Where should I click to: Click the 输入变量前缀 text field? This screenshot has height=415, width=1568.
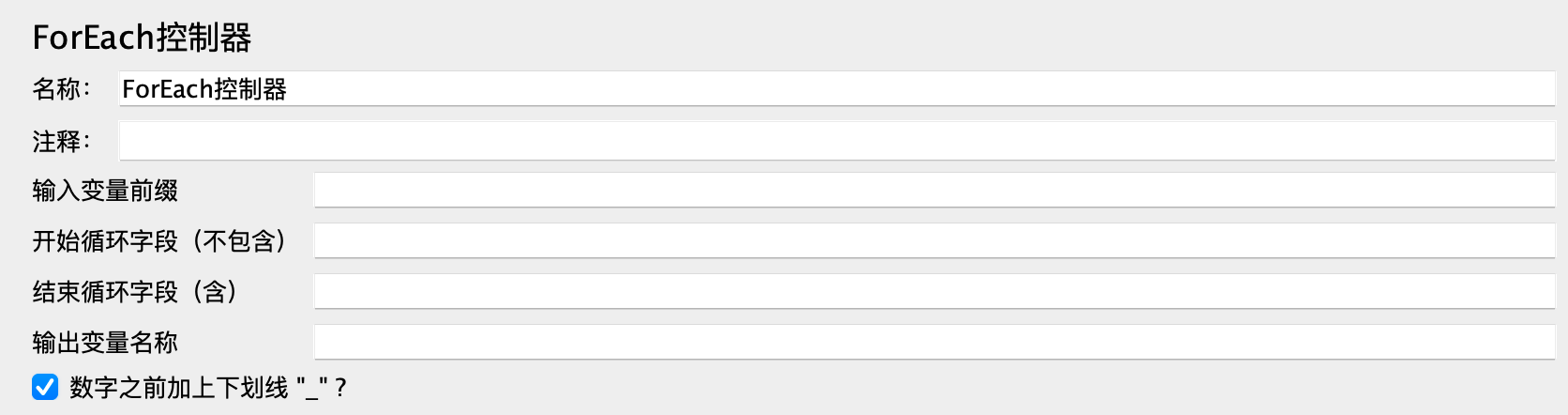point(933,191)
